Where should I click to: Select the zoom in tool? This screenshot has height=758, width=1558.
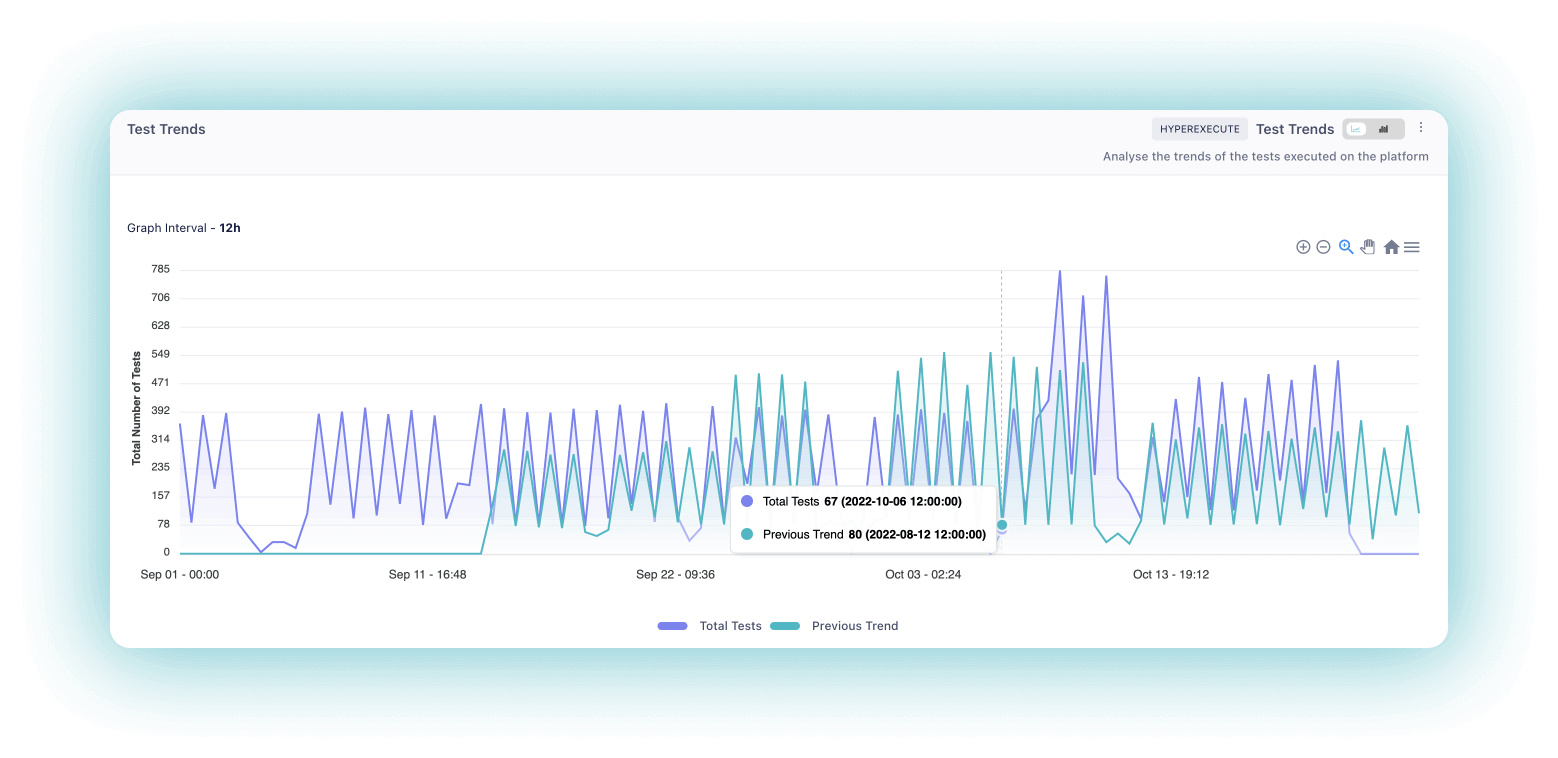point(1303,247)
